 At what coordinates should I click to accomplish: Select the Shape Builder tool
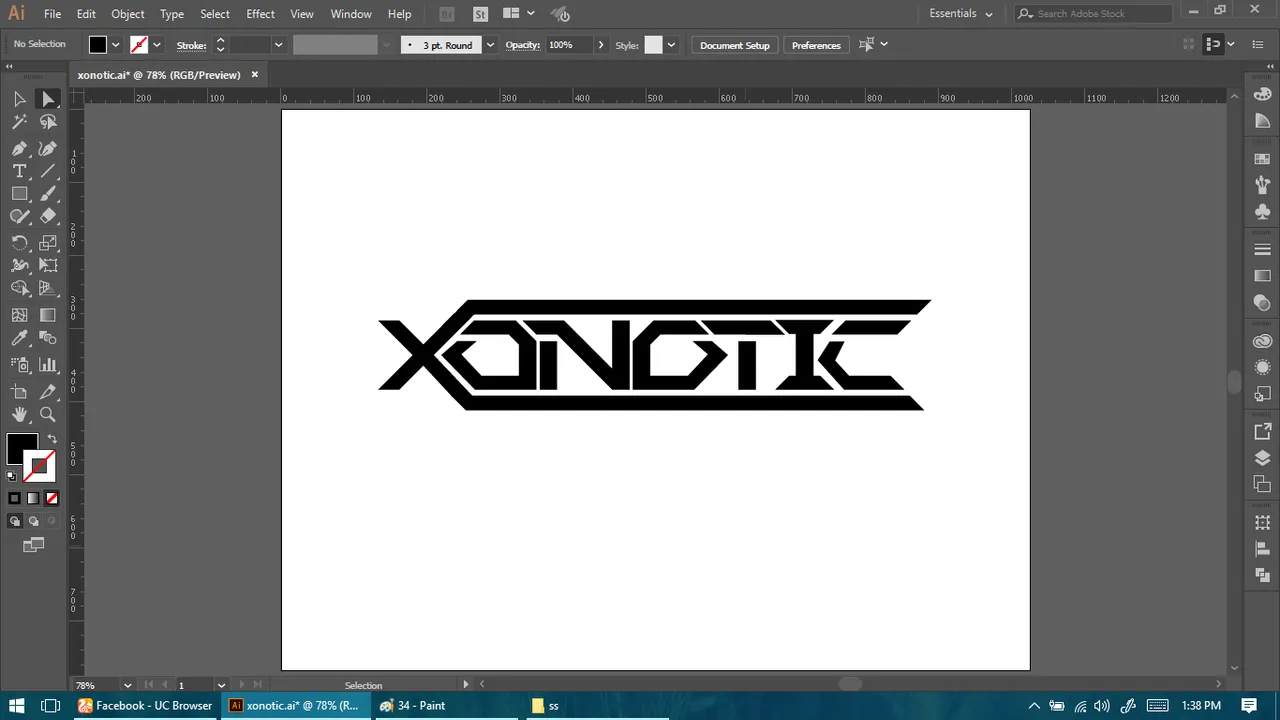[x=19, y=289]
